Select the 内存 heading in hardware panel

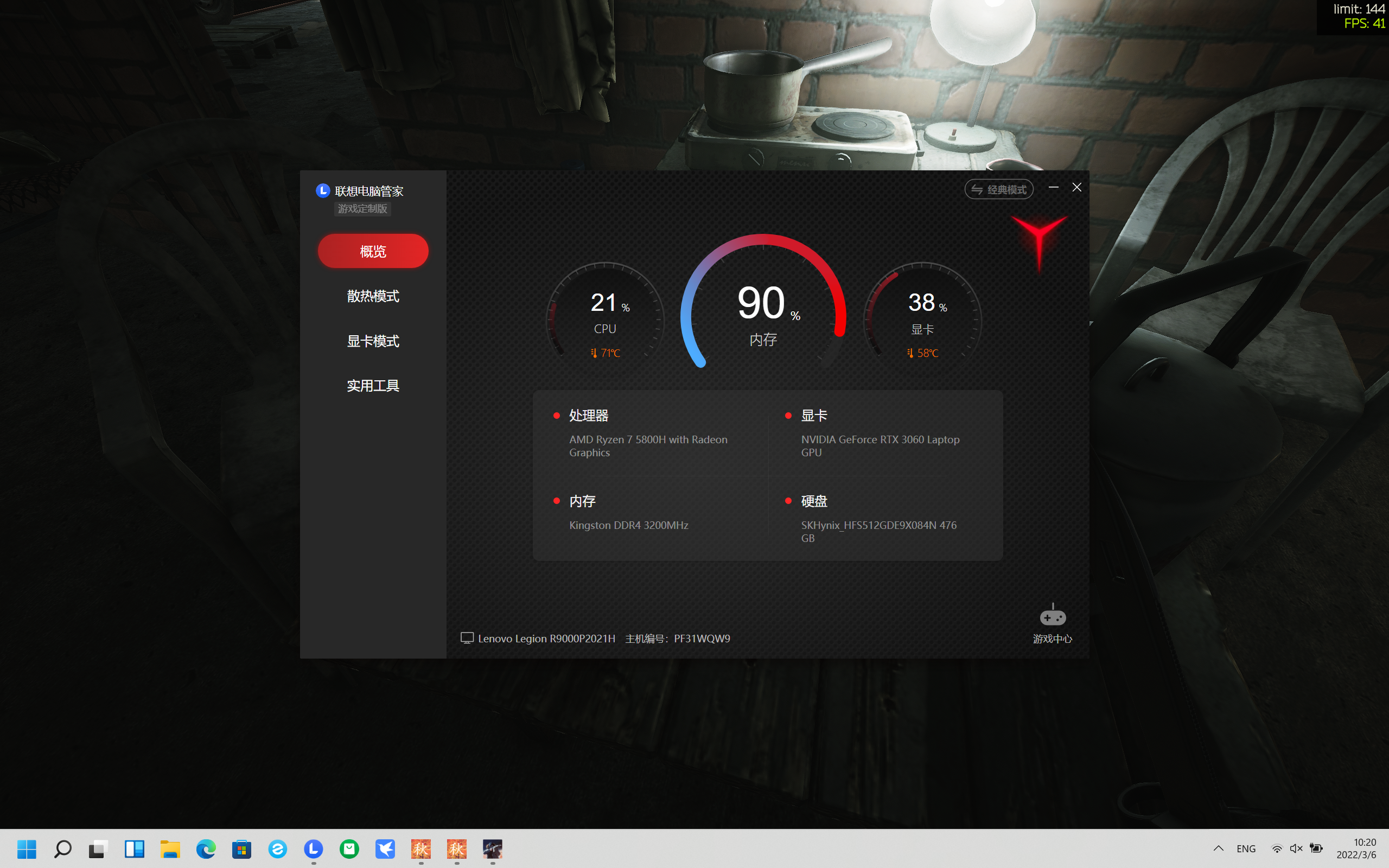582,501
